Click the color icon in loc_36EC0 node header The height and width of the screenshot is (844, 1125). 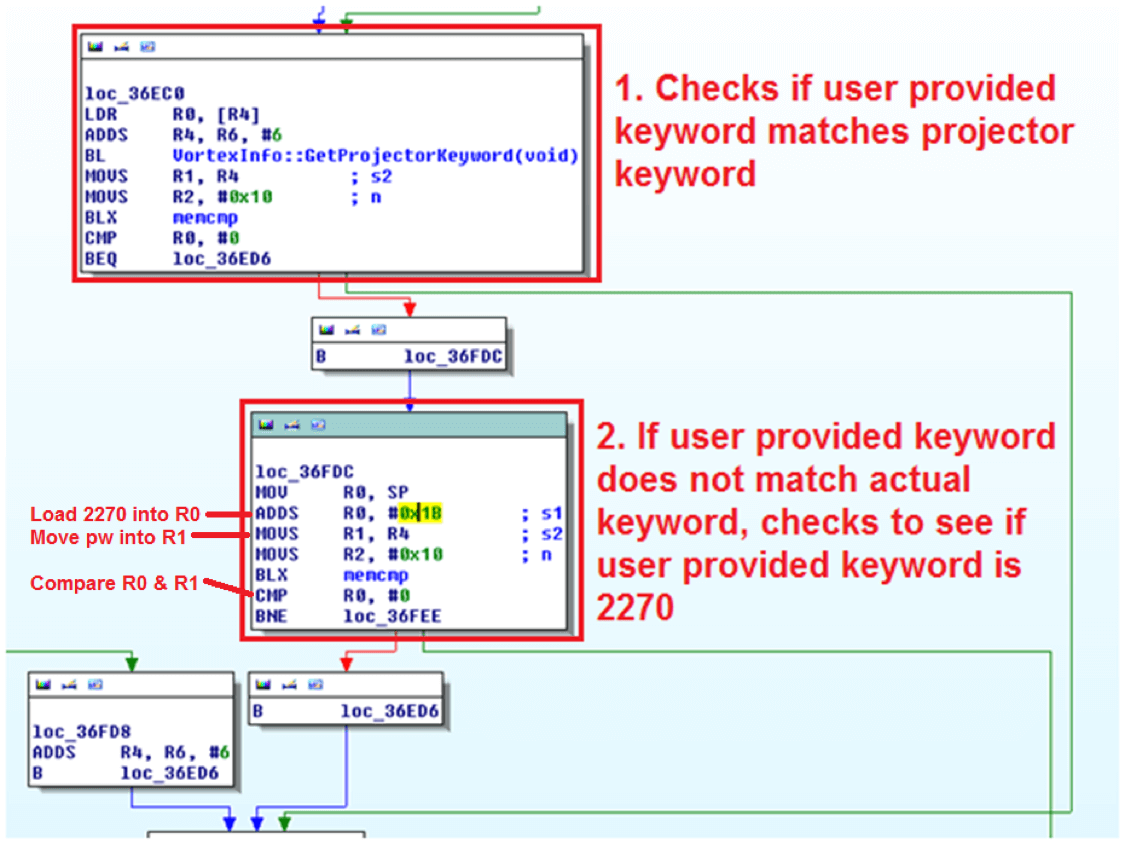click(x=95, y=47)
